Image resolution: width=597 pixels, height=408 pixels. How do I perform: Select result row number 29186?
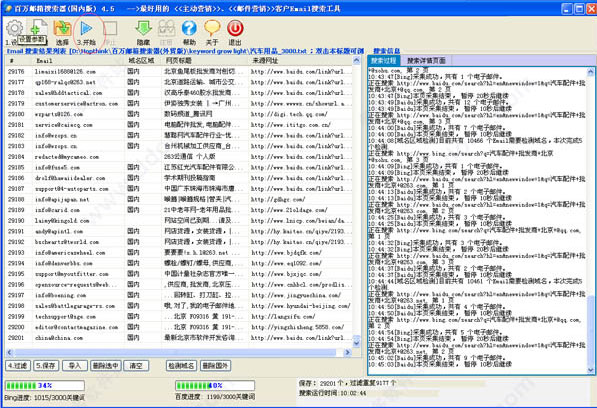coord(179,178)
